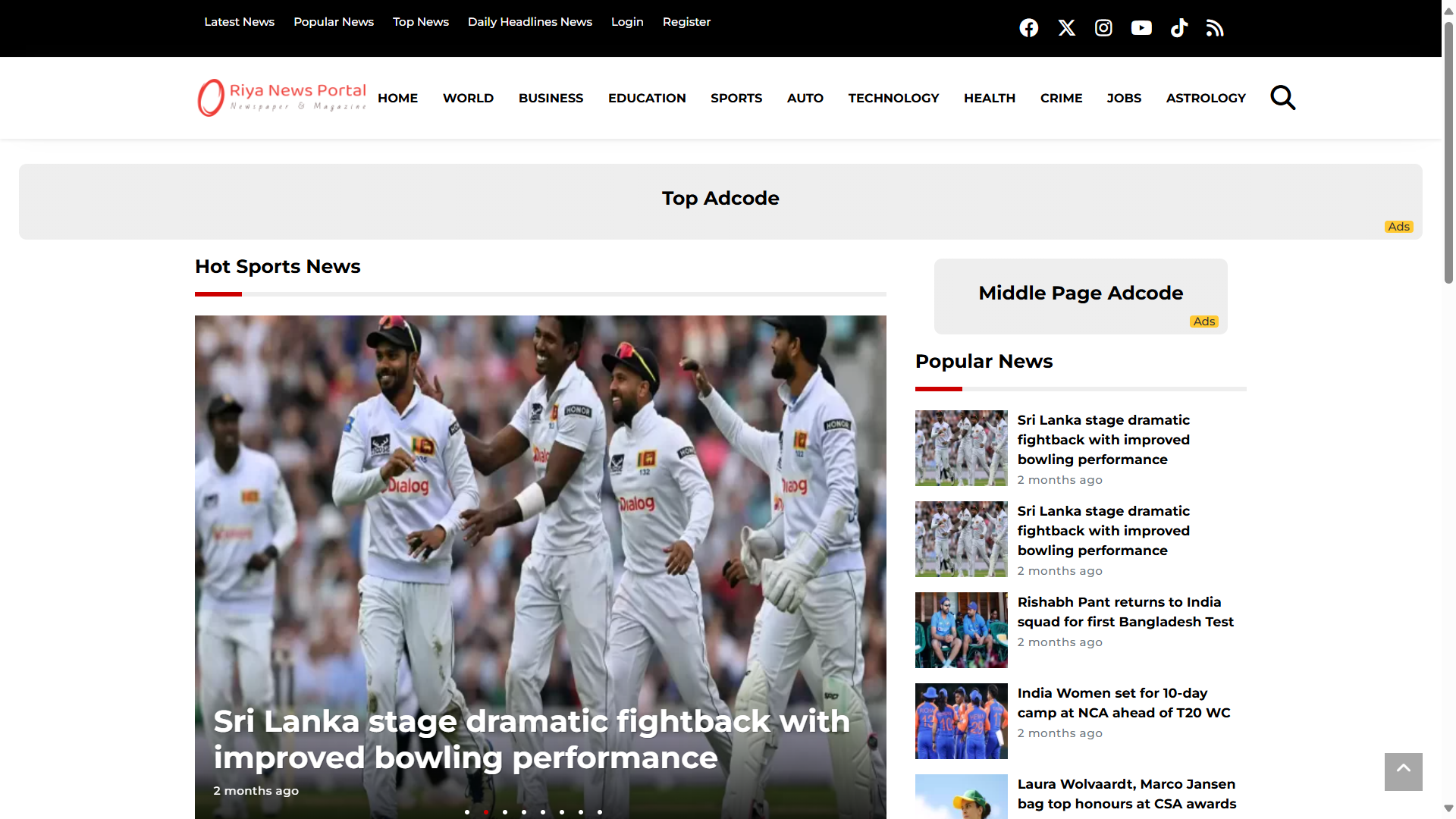1456x819 pixels.
Task: Open the ASTROLOGY navigation item
Action: (1205, 98)
